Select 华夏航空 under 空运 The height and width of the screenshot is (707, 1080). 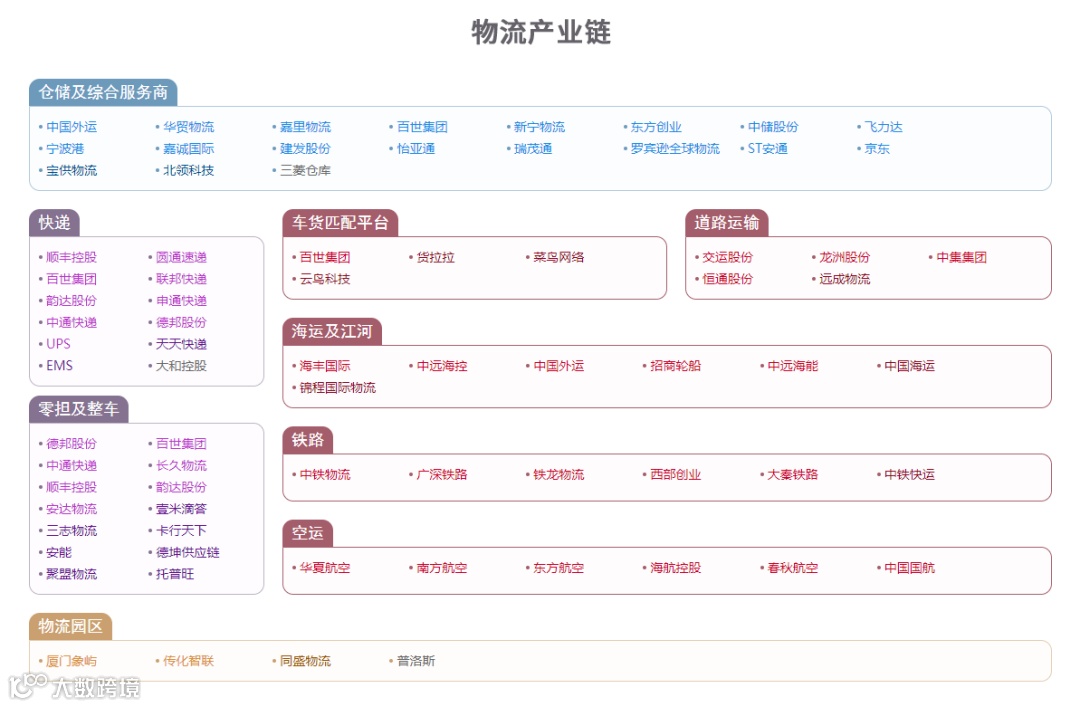tap(324, 568)
